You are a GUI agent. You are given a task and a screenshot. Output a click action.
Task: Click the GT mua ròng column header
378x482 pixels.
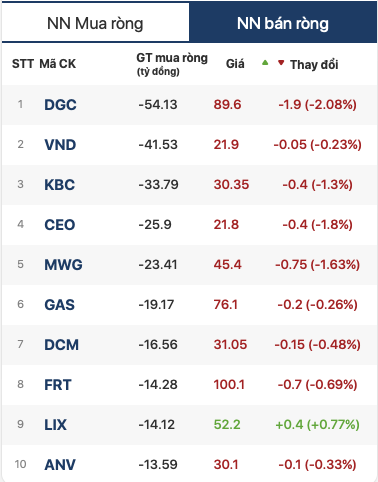coord(172,64)
